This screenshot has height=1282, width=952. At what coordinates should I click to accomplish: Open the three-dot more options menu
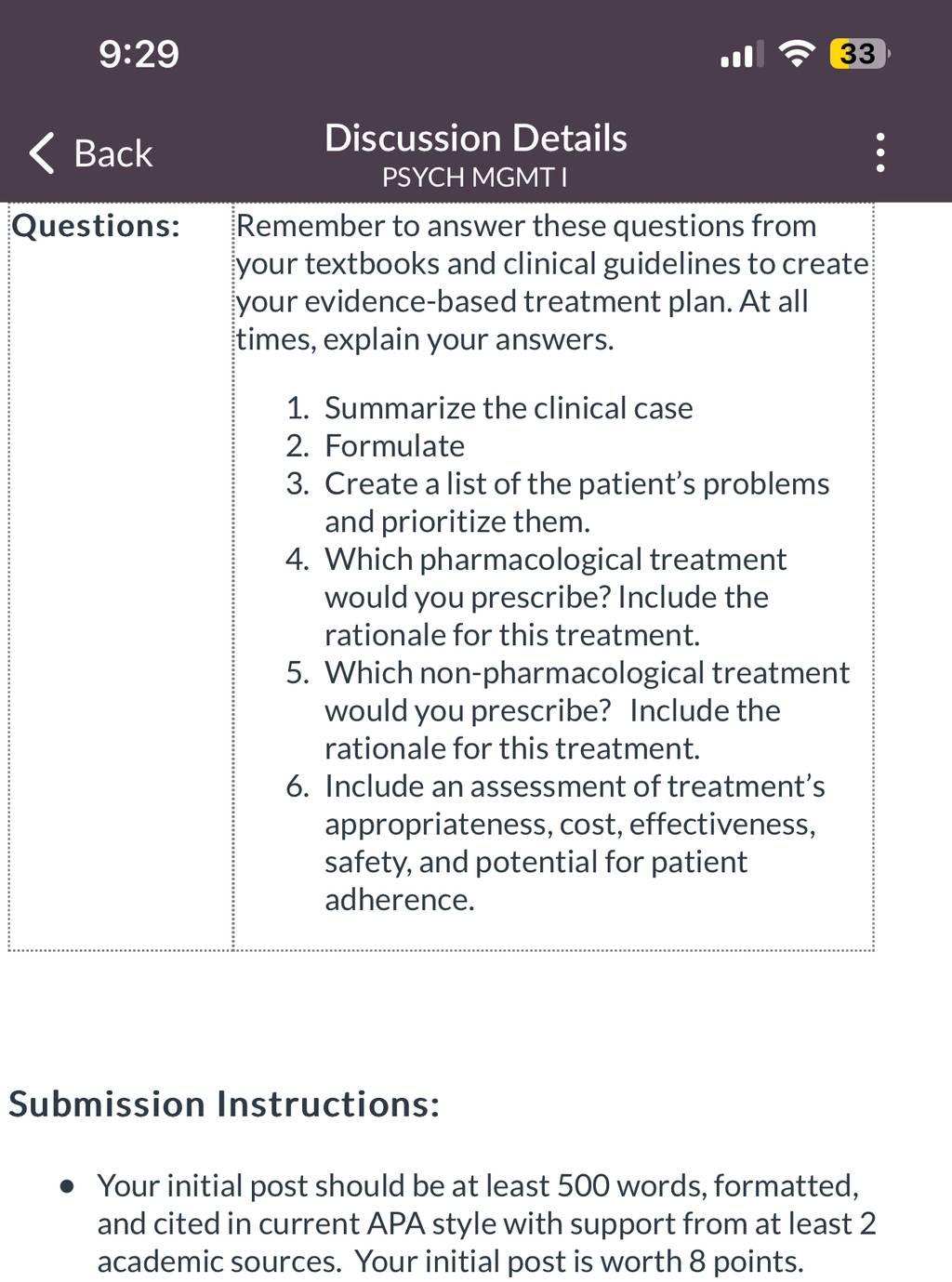coord(879,152)
